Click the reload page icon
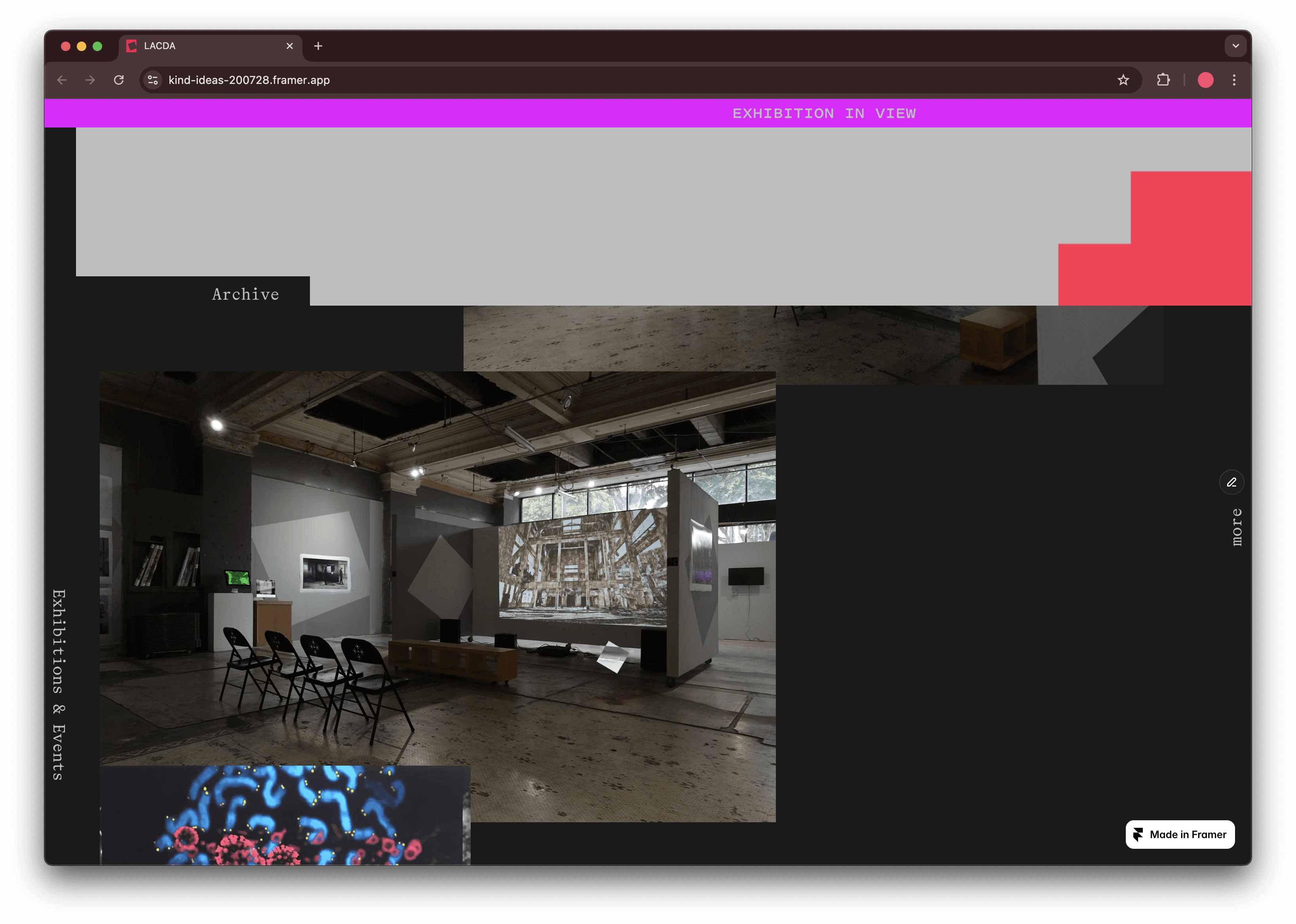The height and width of the screenshot is (924, 1296). click(118, 80)
